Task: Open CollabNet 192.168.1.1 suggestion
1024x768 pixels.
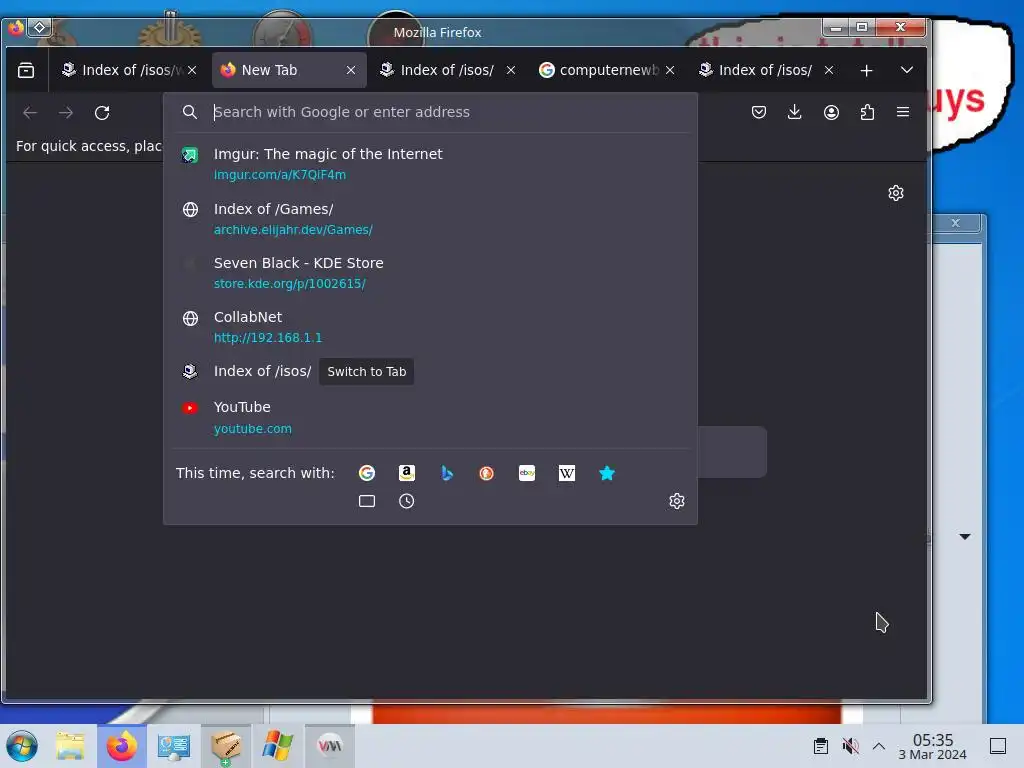Action: click(x=430, y=327)
